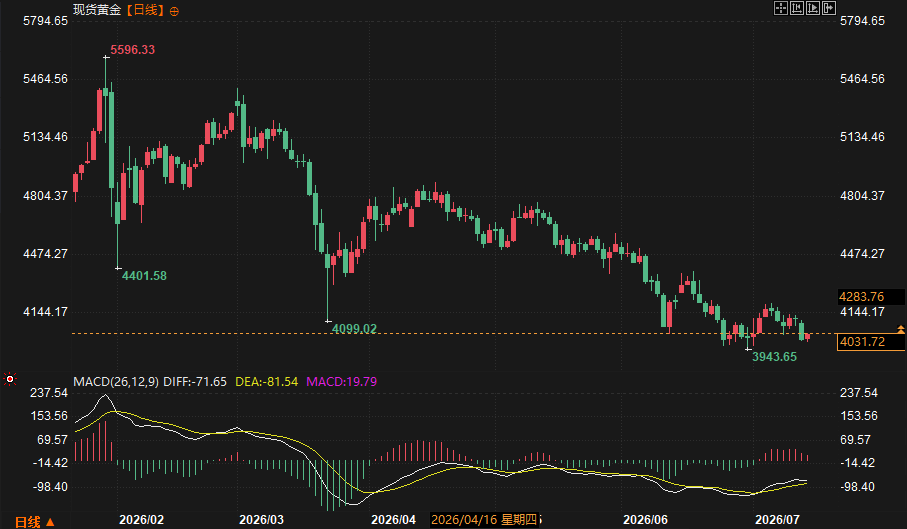Click the 3943.65 low price label
The image size is (907, 529).
point(774,357)
